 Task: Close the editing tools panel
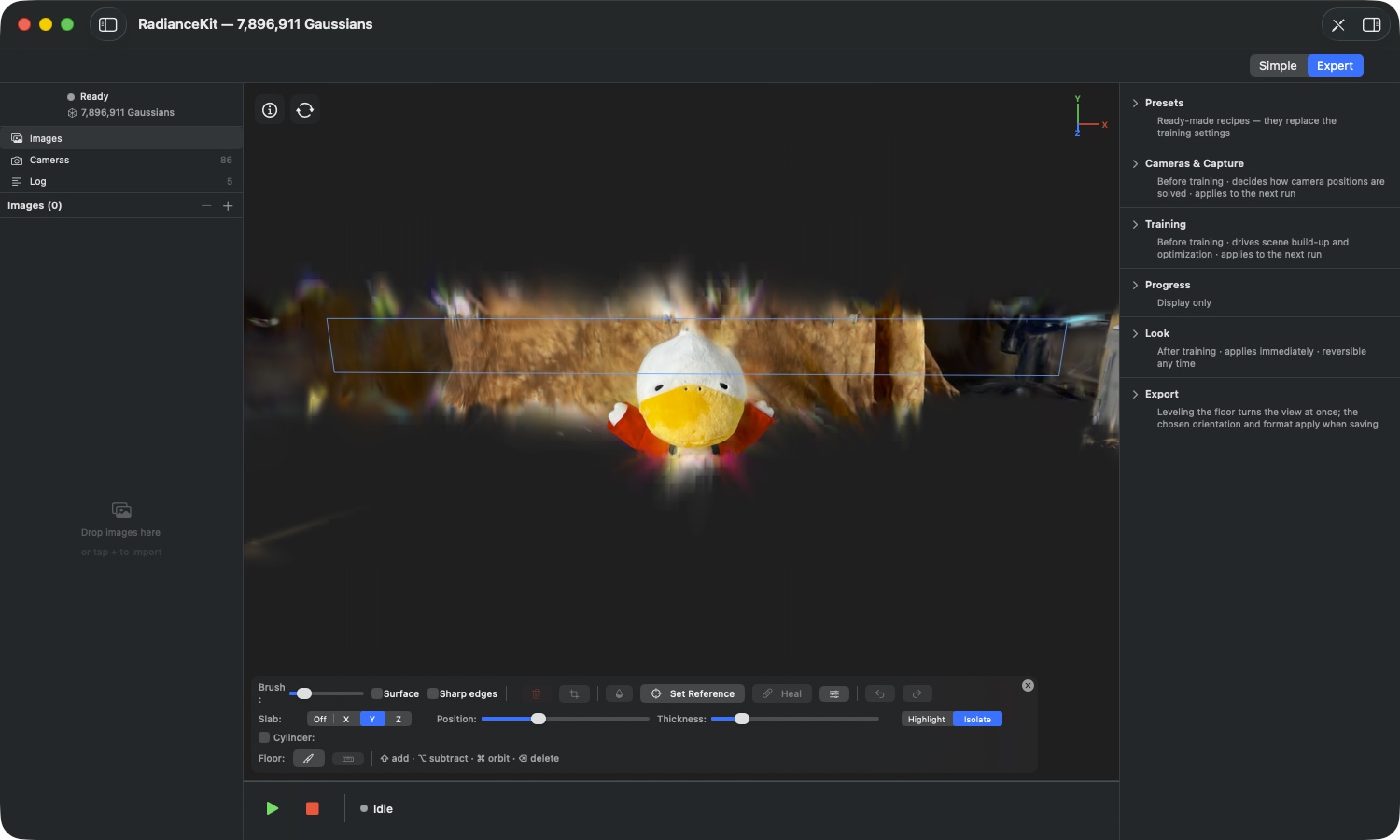click(x=1028, y=686)
